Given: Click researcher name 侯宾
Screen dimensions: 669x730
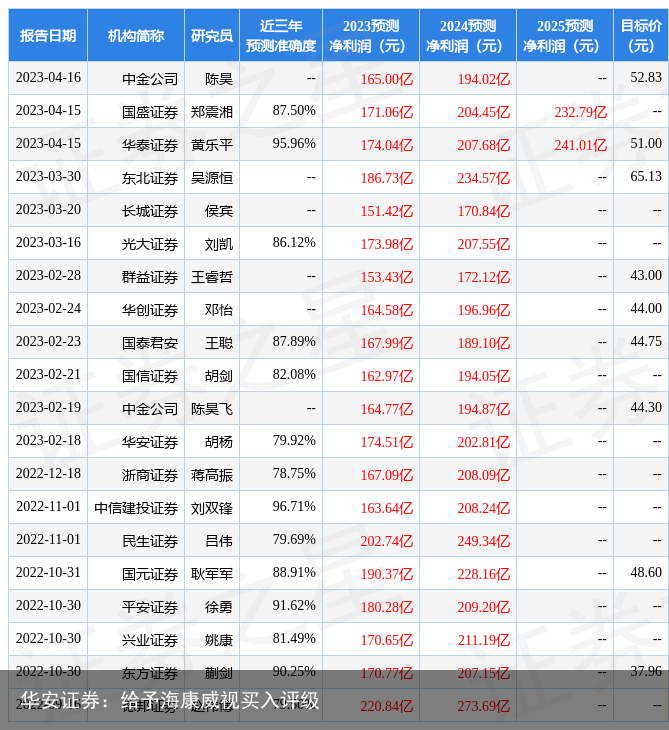Looking at the screenshot, I should pos(219,211).
